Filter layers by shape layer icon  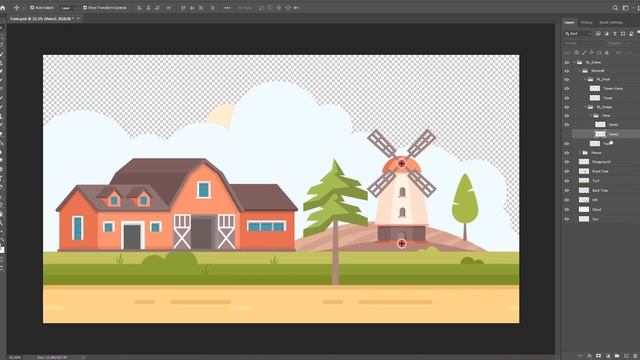[623, 33]
